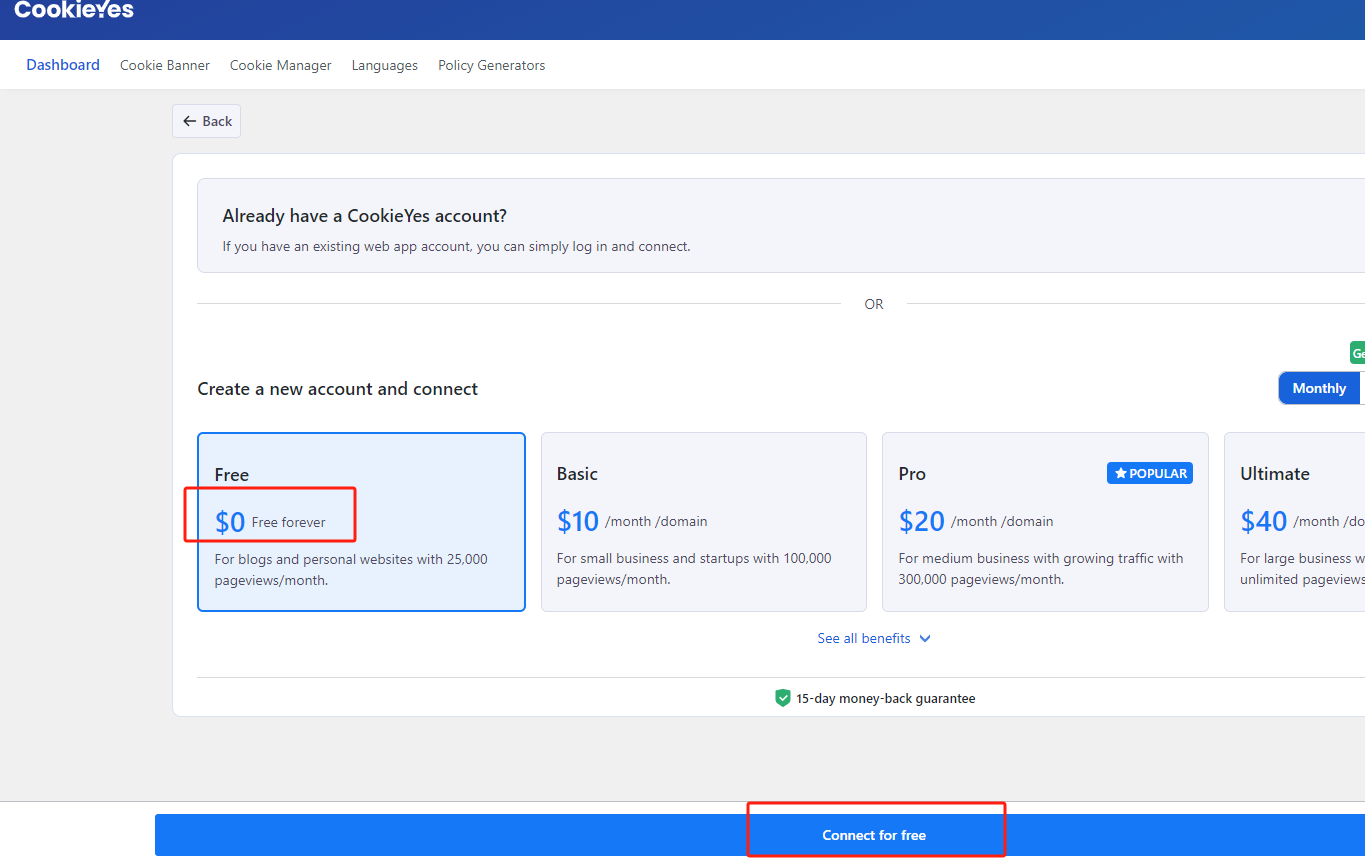
Task: Click the back arrow icon
Action: point(190,121)
